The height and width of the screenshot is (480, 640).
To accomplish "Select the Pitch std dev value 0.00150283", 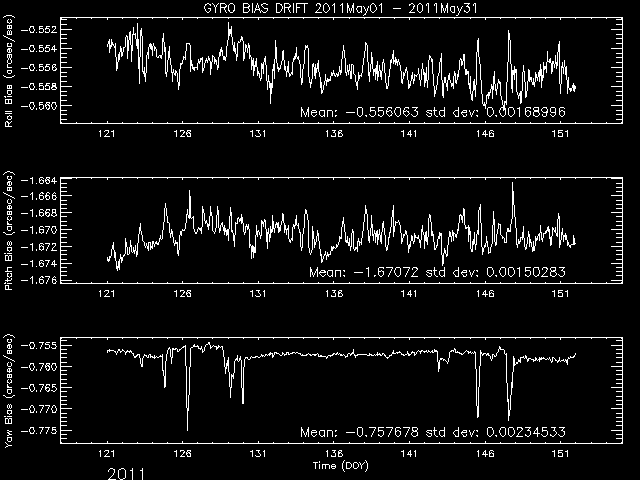I will [526, 272].
